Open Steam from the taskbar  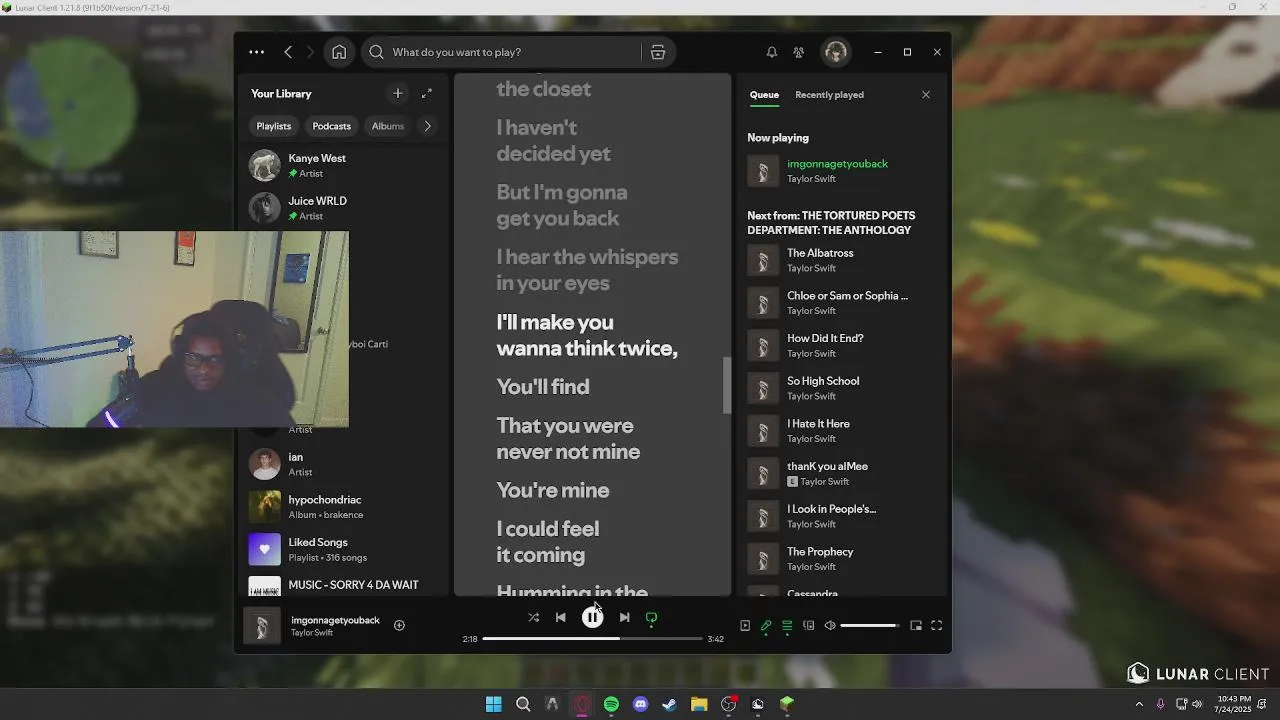click(669, 704)
